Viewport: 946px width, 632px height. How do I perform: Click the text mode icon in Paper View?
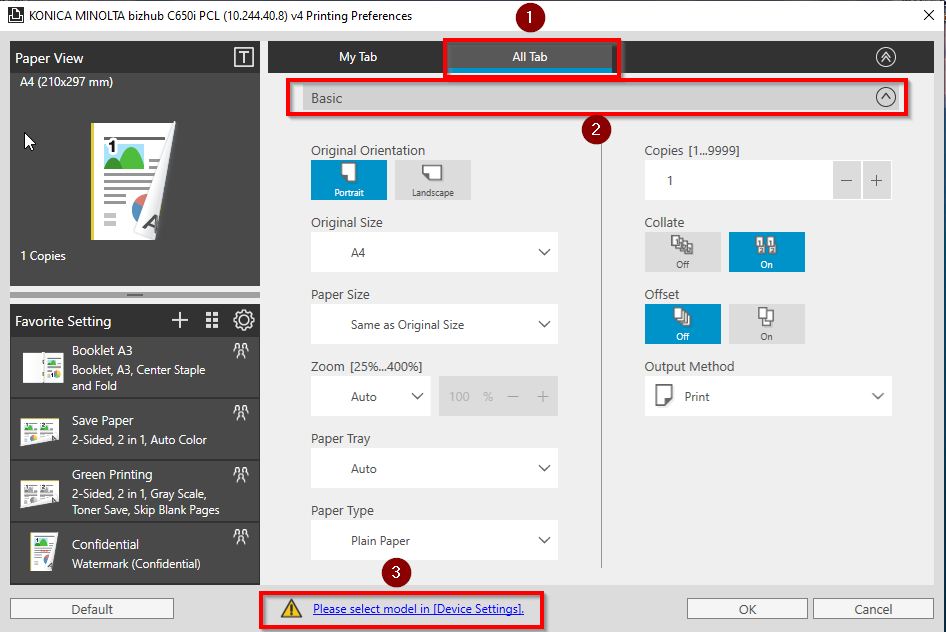click(243, 58)
